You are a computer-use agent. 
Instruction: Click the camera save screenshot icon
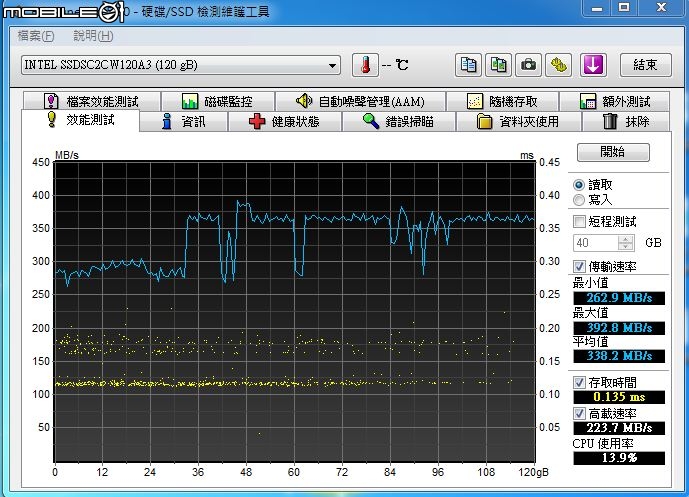[528, 65]
